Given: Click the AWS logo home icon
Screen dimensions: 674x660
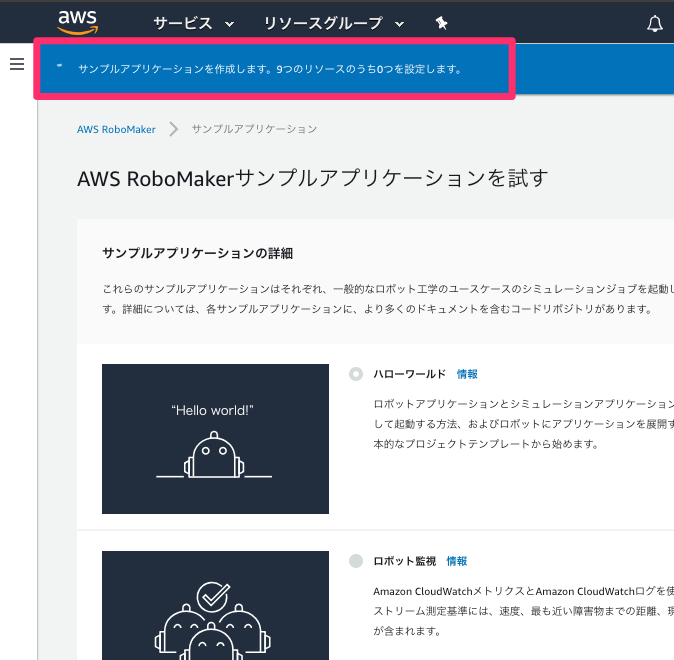Looking at the screenshot, I should [78, 22].
